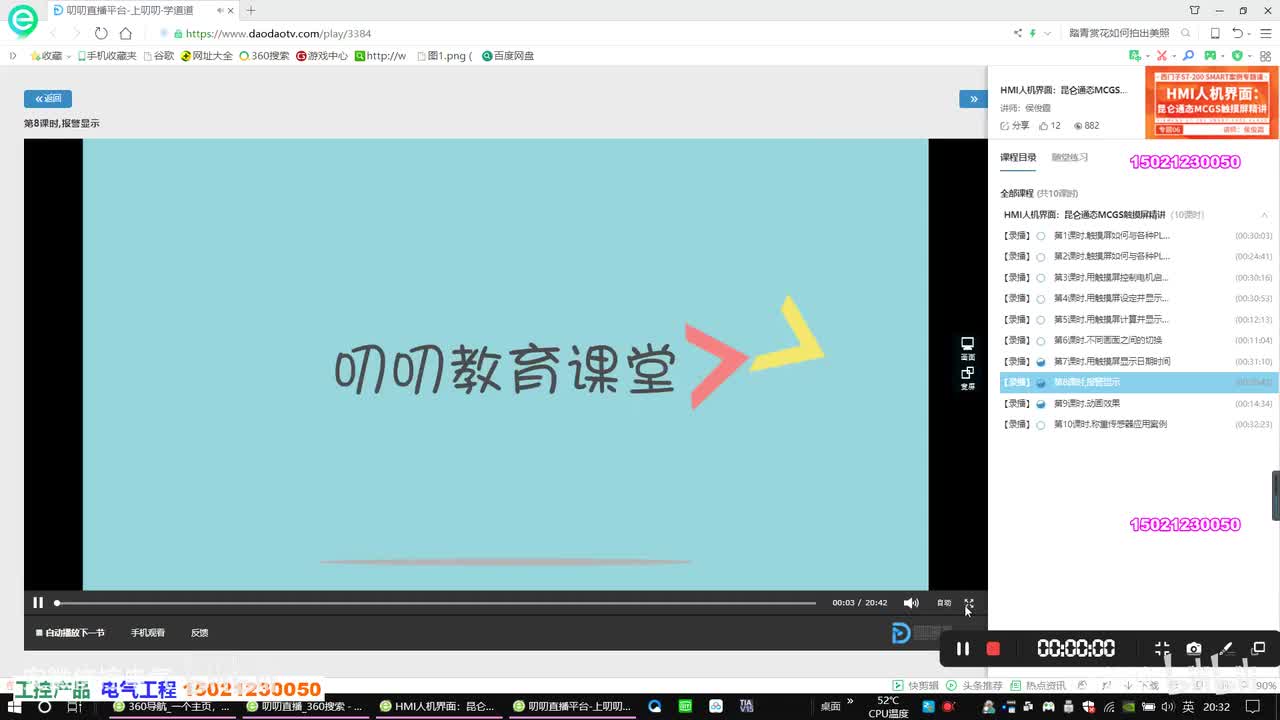This screenshot has width=1280, height=720.
Task: Open the 游戏中心 bookmark
Action: point(322,56)
